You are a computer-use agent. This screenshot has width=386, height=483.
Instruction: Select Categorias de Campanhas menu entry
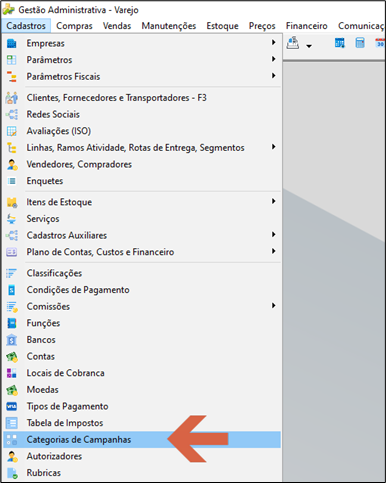(x=142, y=440)
